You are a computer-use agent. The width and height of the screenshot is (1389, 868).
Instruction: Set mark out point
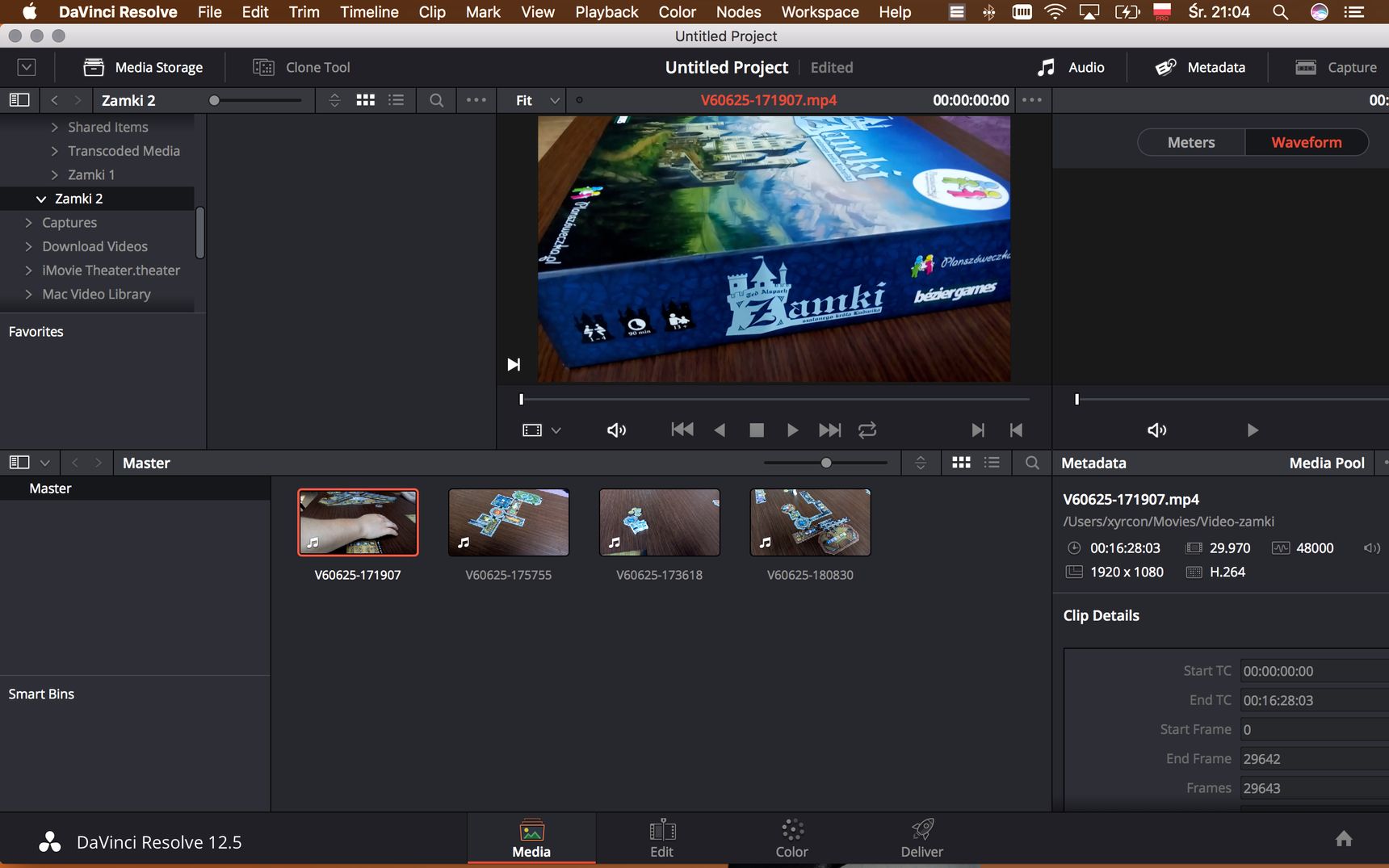pyautogui.click(x=1016, y=430)
